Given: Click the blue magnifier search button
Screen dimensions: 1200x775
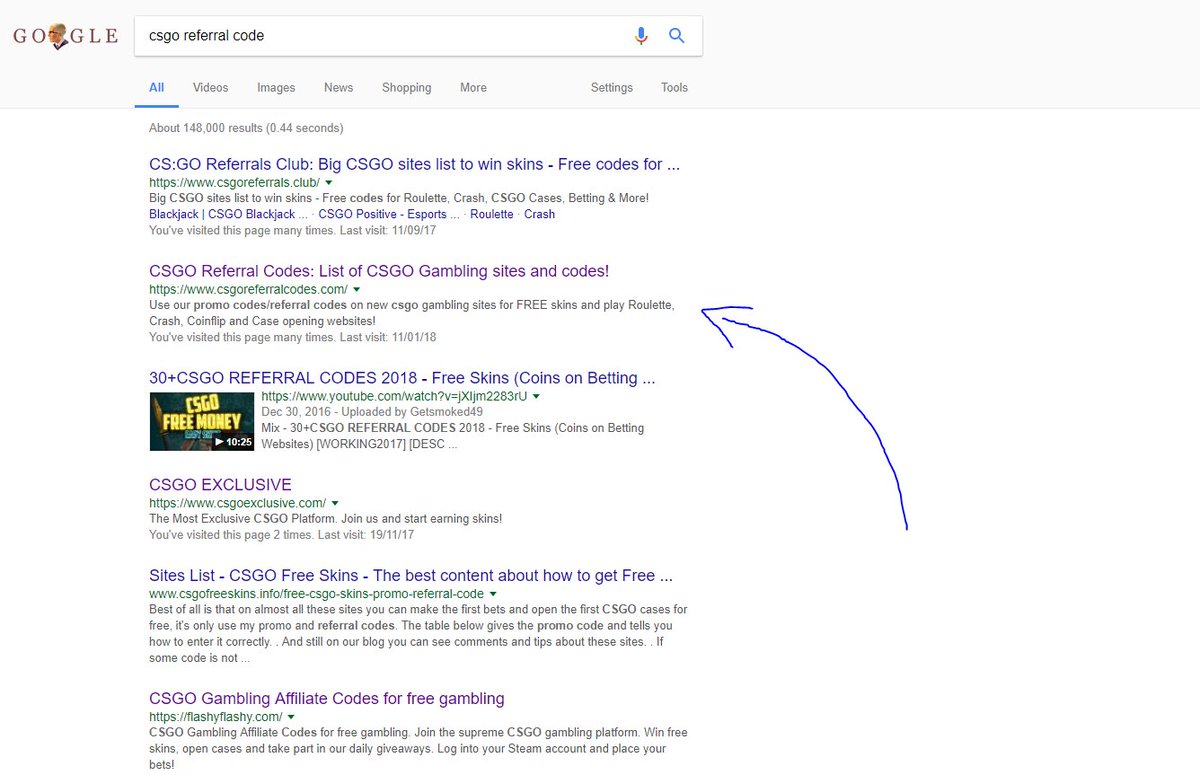Looking at the screenshot, I should point(677,36).
